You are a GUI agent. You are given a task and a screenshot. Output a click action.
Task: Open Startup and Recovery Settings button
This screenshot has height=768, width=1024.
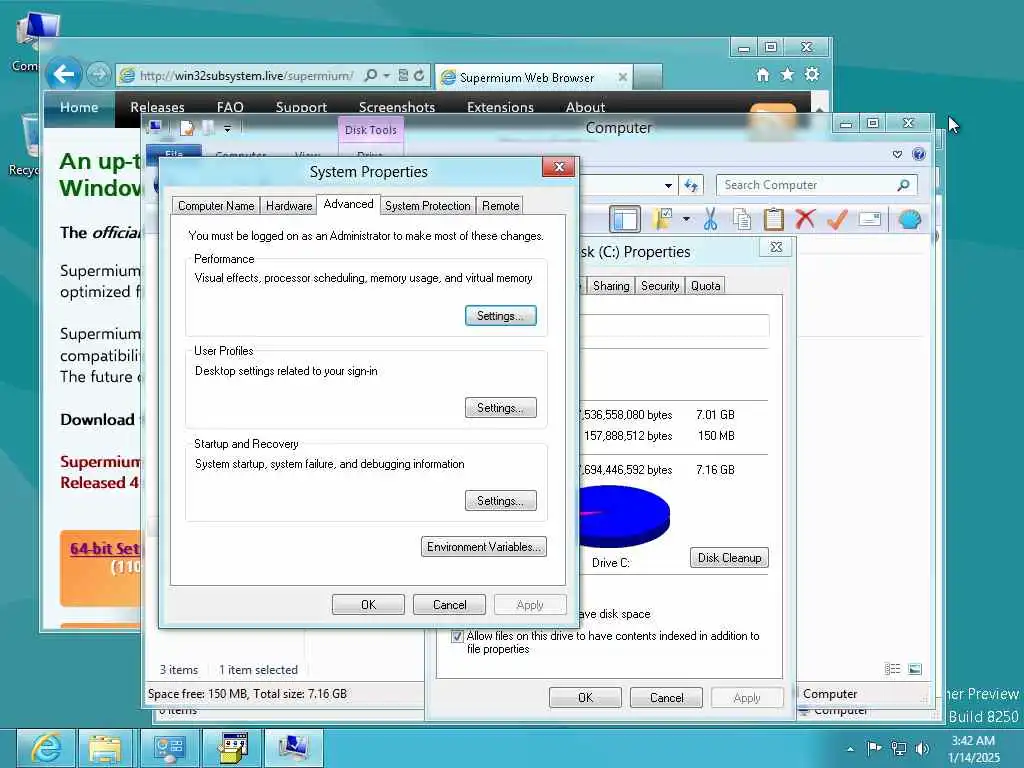501,501
